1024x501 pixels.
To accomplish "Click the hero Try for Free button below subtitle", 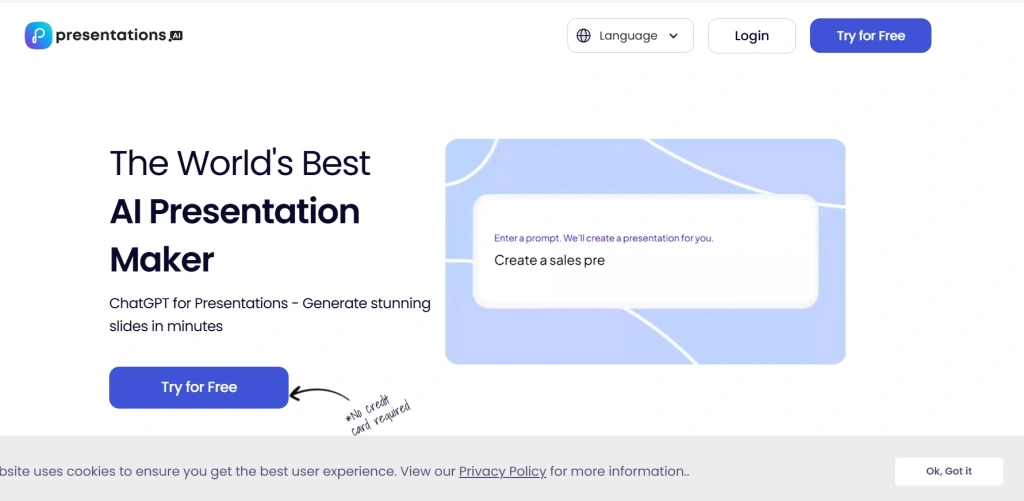I will click(198, 387).
